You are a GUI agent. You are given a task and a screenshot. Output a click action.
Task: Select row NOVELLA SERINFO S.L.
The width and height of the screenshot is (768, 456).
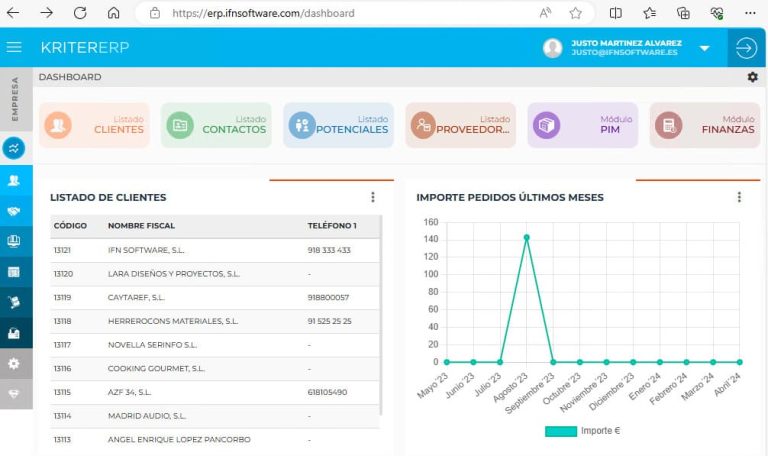point(215,345)
